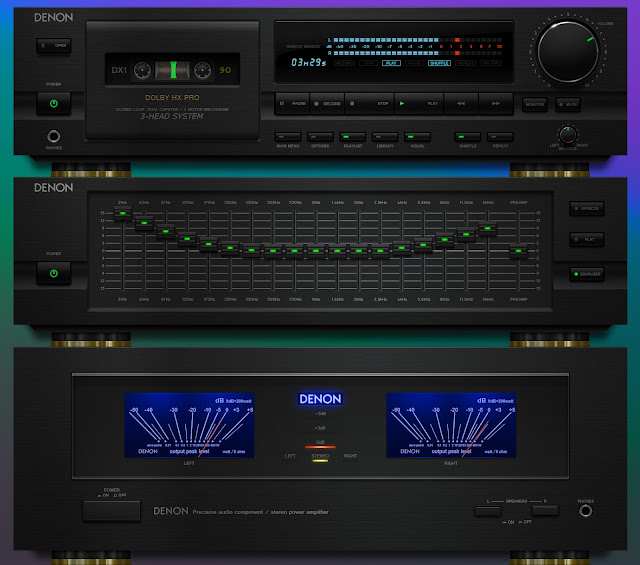Toggle the L speakers switch on amplifier
Screen dimensions: 640x565
pyautogui.click(x=488, y=511)
